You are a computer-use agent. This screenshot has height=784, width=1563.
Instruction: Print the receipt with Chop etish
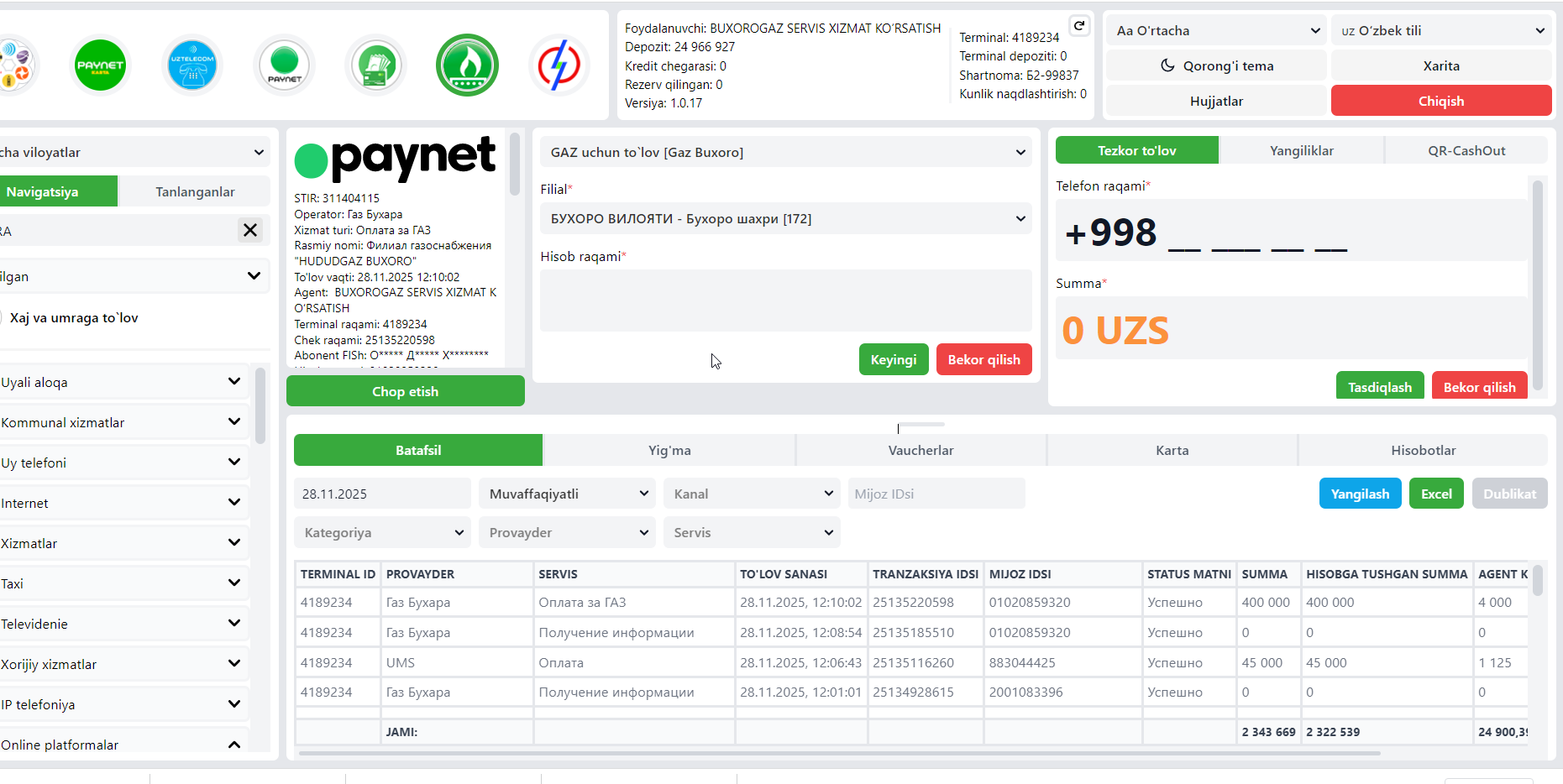[406, 391]
